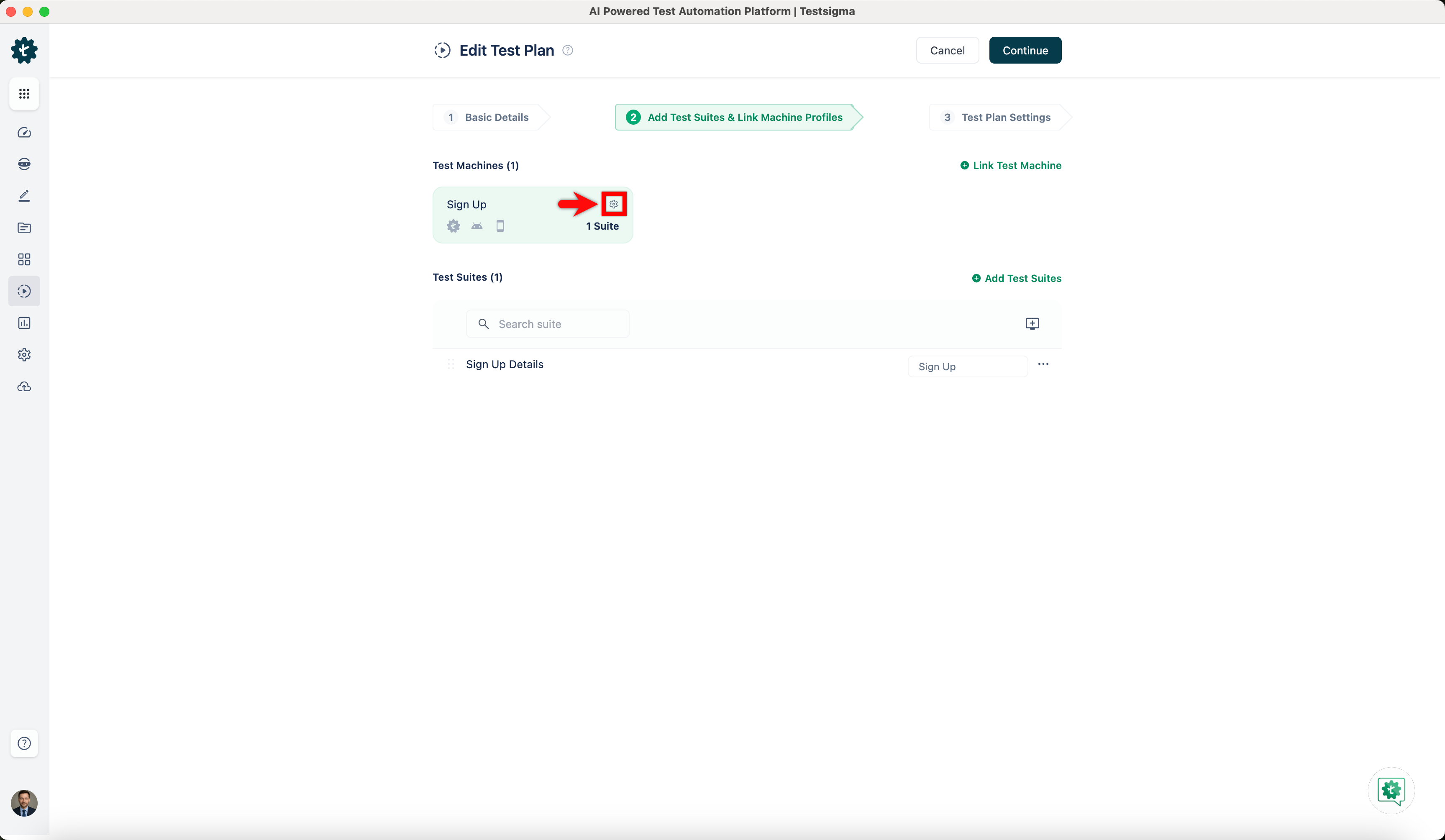
Task: Click the add machine monitor icon
Action: tap(1032, 324)
